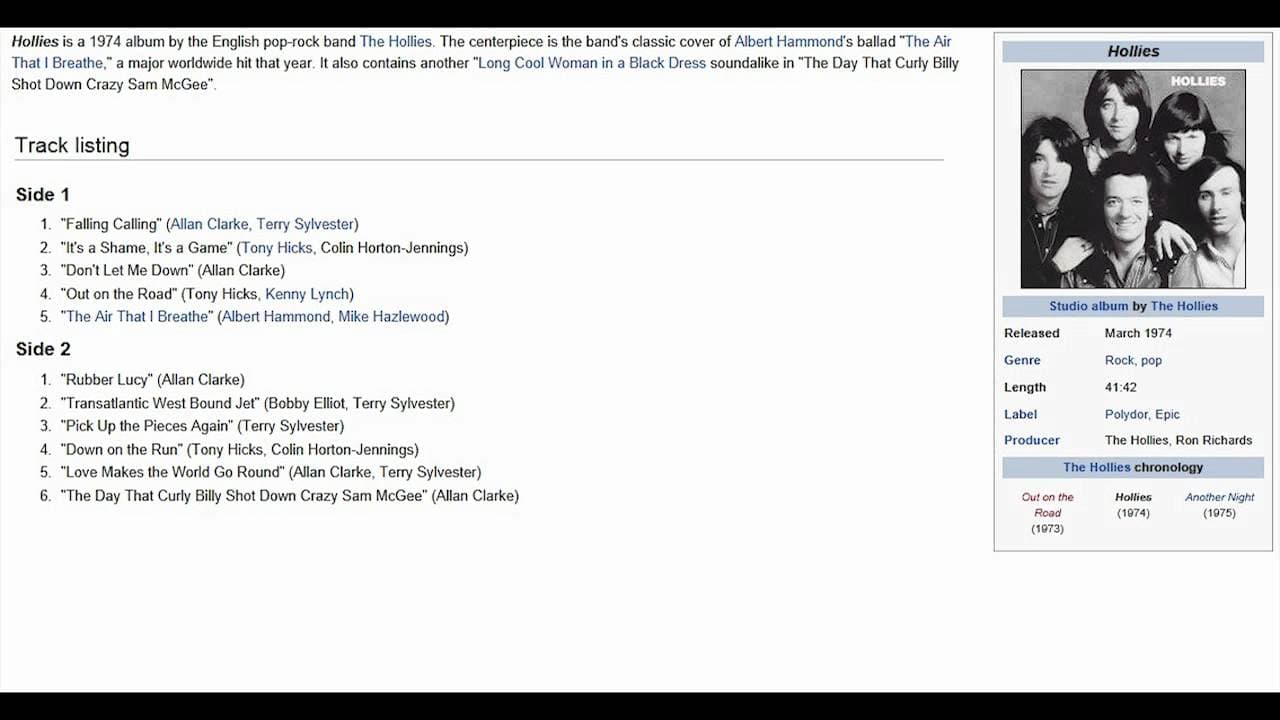
Task: Click the "Released" label in the infobox
Action: click(1031, 333)
